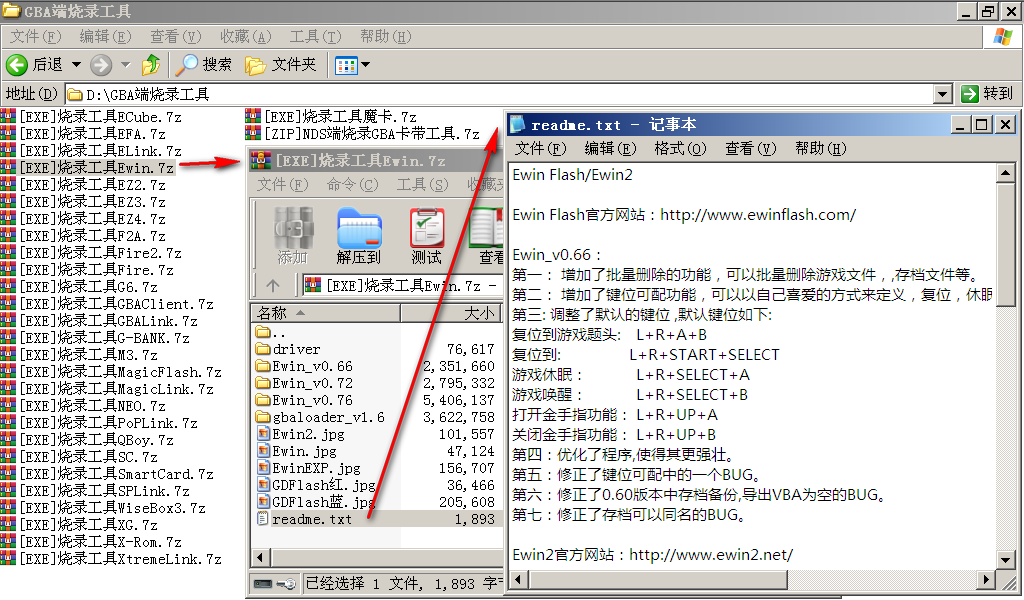This screenshot has width=1024, height=600.
Task: Click the Up folder icon in Explorer toolbar
Action: click(151, 65)
